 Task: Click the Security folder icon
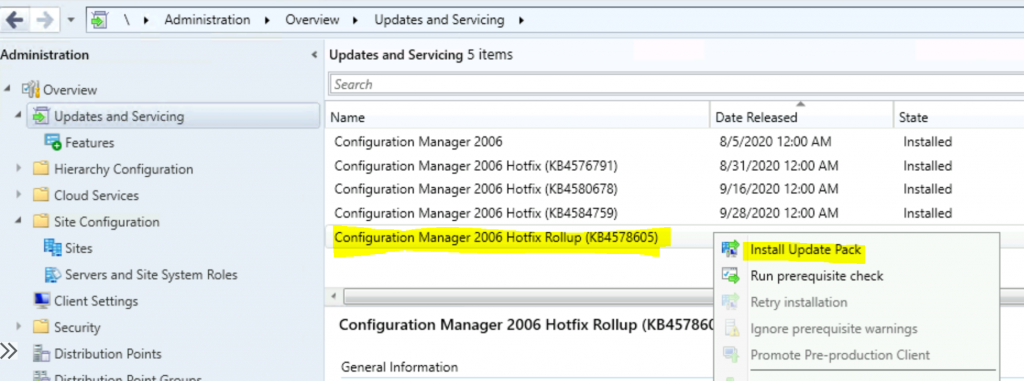click(41, 327)
